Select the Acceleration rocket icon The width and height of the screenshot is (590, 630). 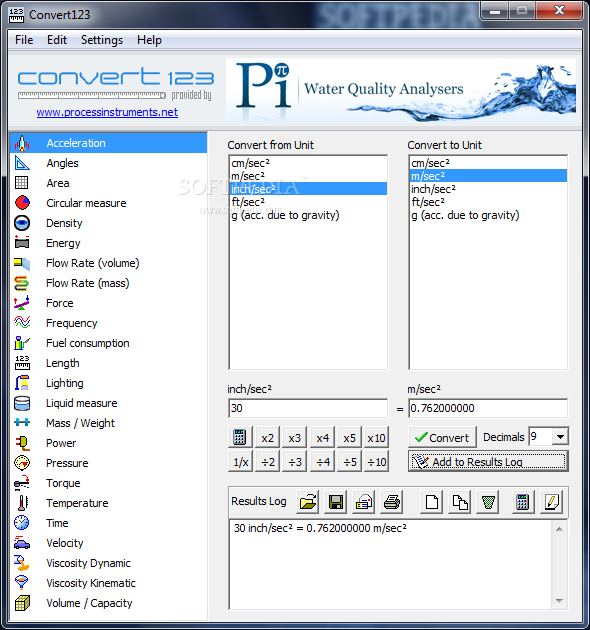[x=22, y=143]
